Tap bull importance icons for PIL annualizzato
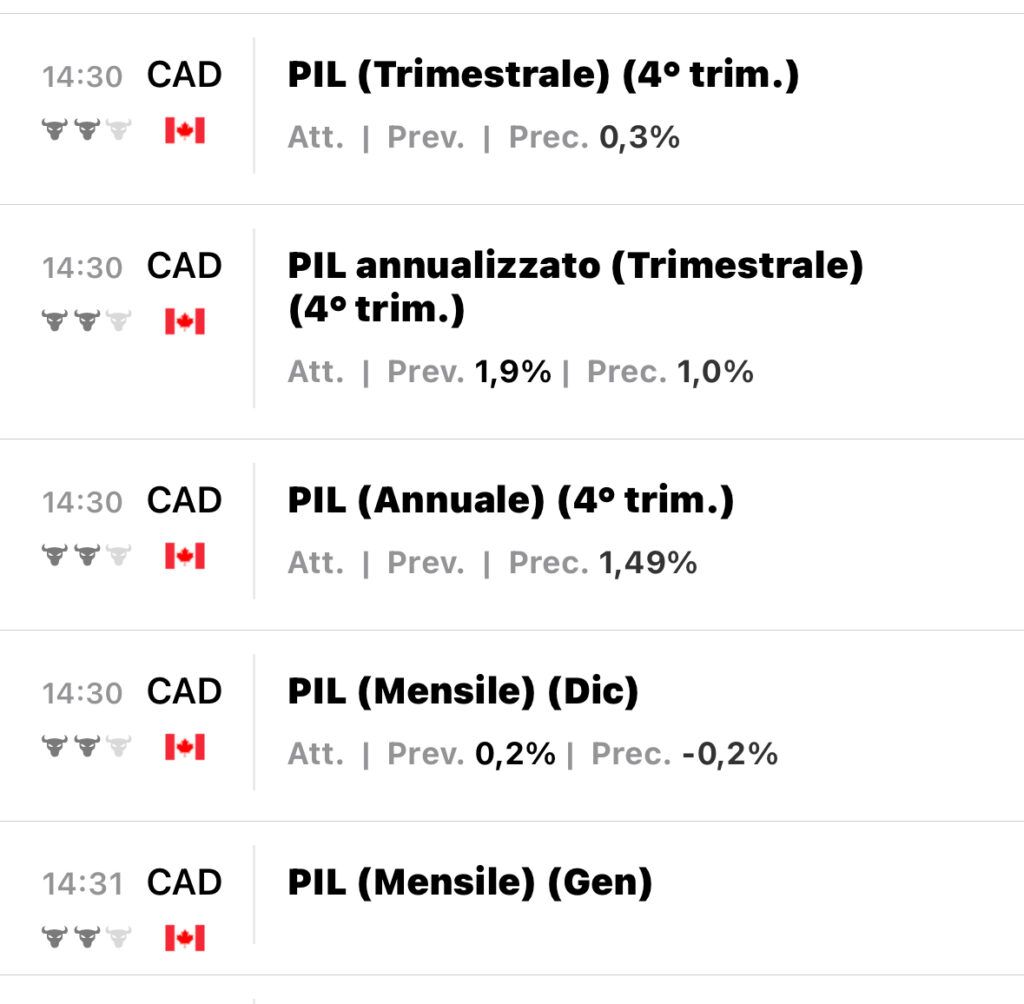 (86, 320)
